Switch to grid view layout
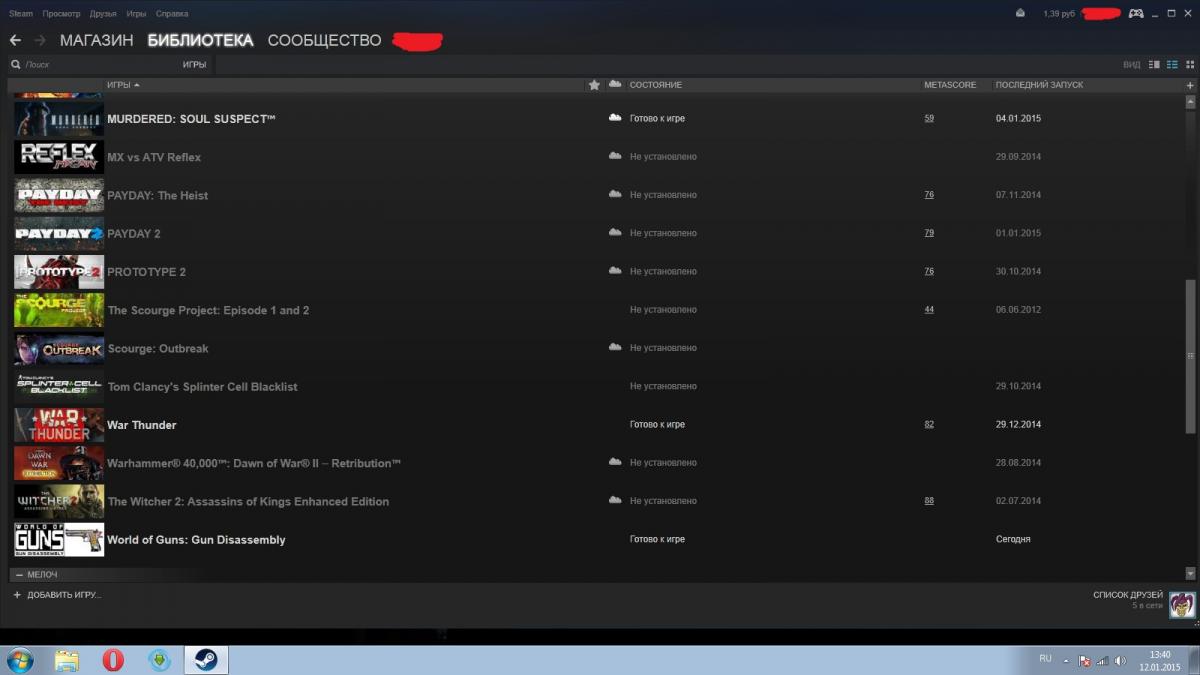The height and width of the screenshot is (675, 1200). [1188, 65]
